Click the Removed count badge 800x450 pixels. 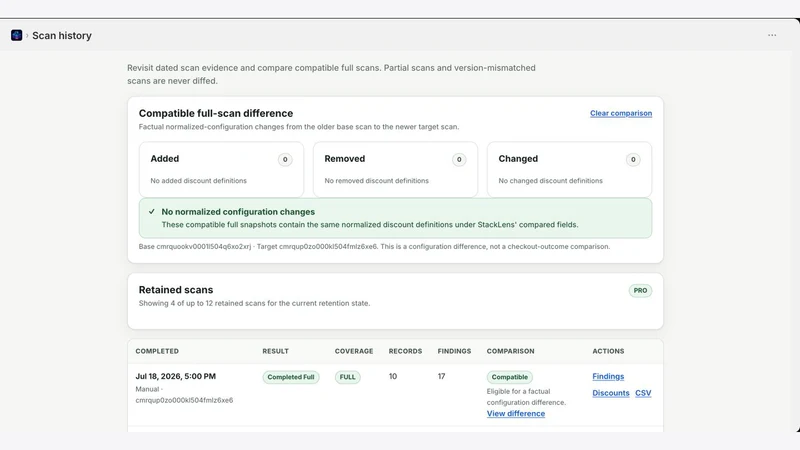pos(459,160)
